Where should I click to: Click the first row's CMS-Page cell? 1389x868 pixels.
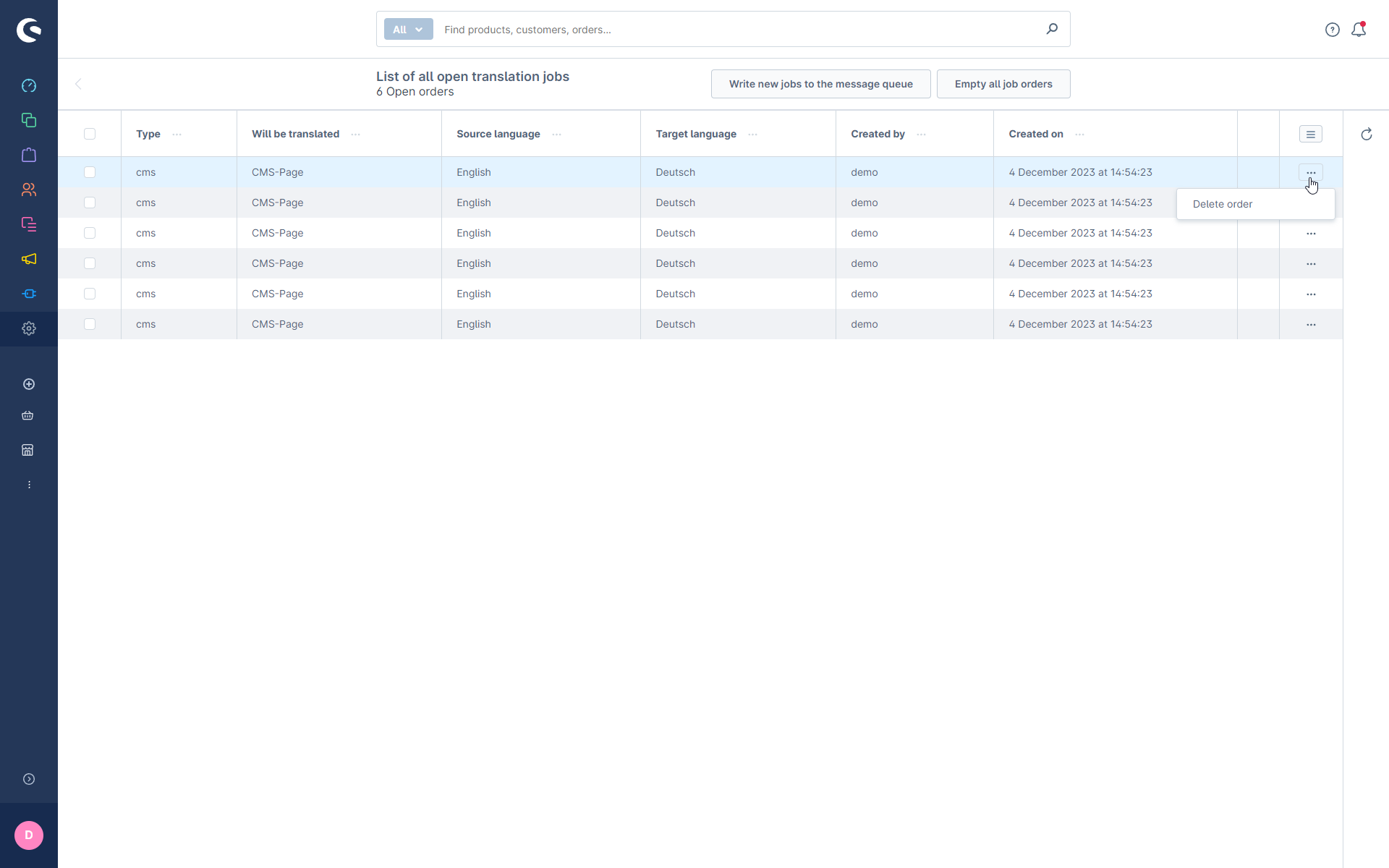pyautogui.click(x=339, y=172)
